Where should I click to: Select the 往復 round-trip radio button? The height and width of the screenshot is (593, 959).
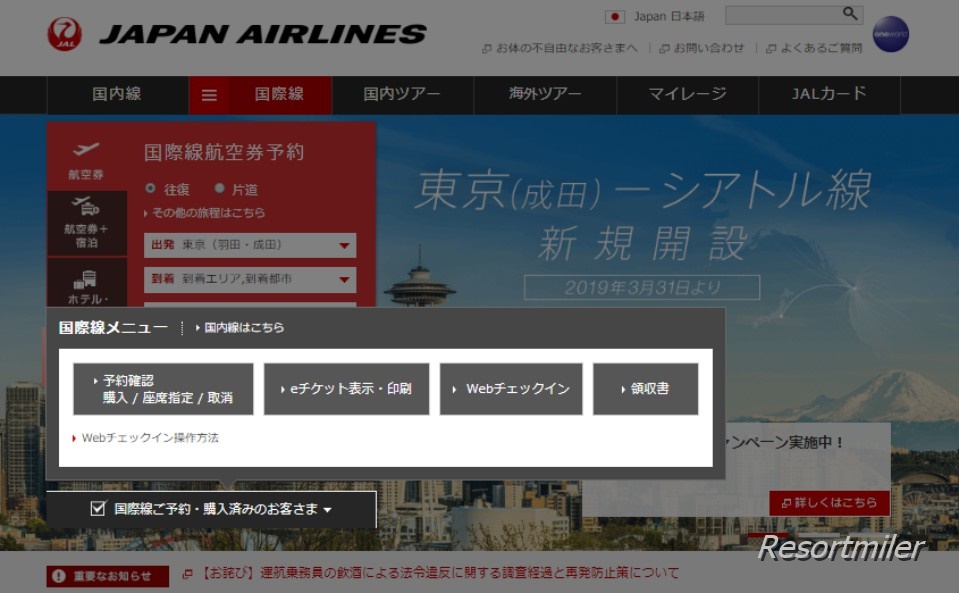151,188
